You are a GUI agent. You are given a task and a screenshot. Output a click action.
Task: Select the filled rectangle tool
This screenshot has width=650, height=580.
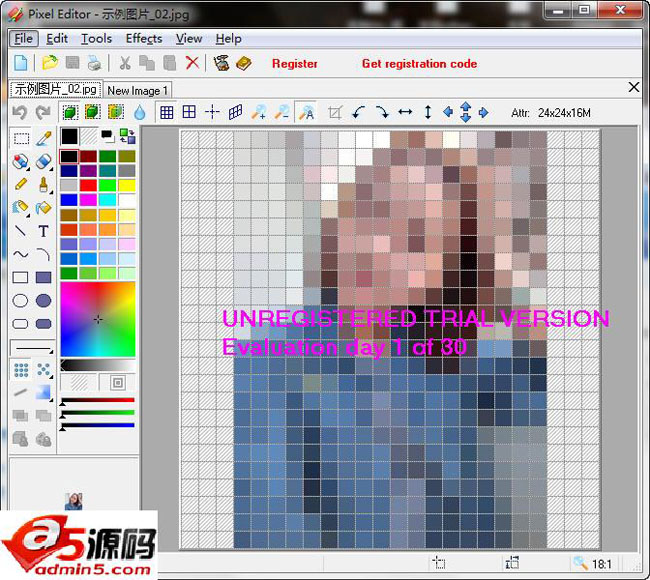tap(44, 277)
